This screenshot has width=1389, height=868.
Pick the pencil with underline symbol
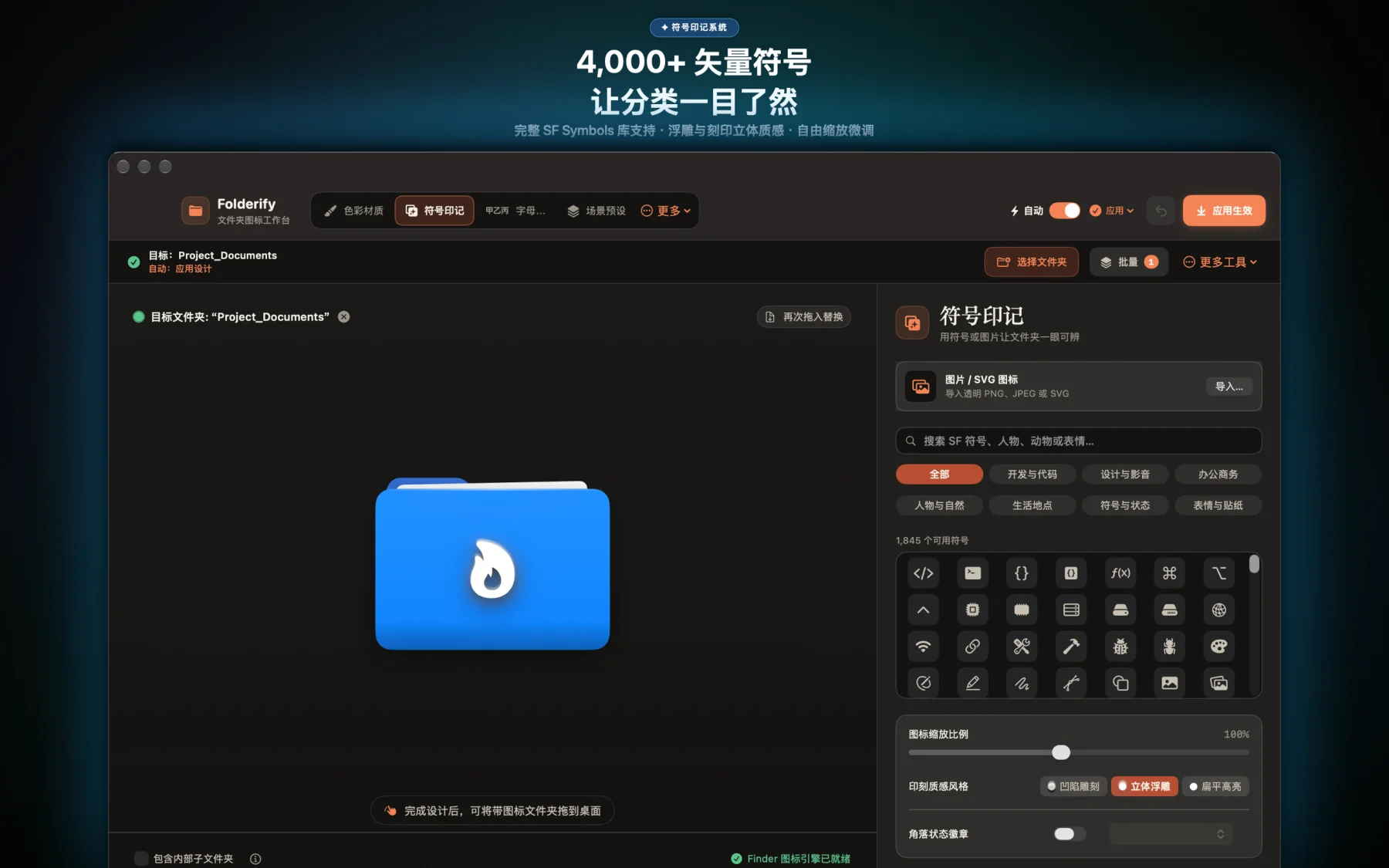(x=972, y=683)
